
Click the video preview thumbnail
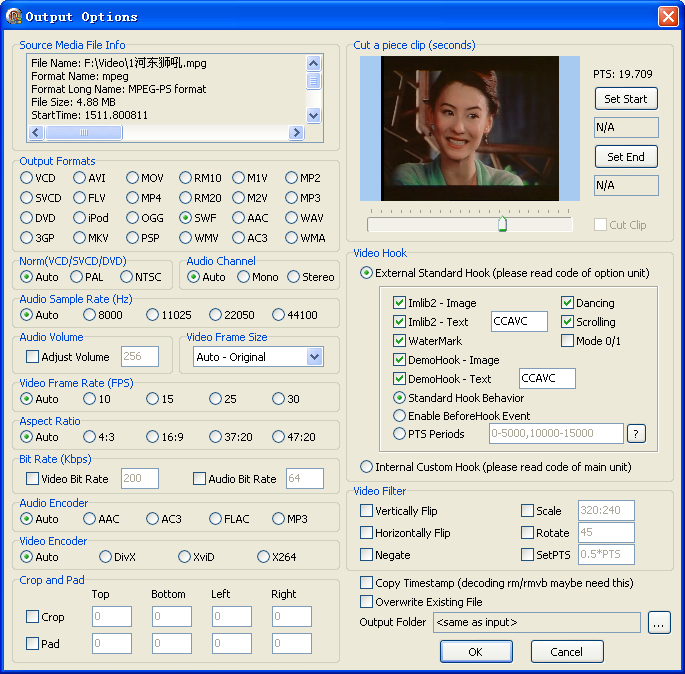[x=471, y=127]
